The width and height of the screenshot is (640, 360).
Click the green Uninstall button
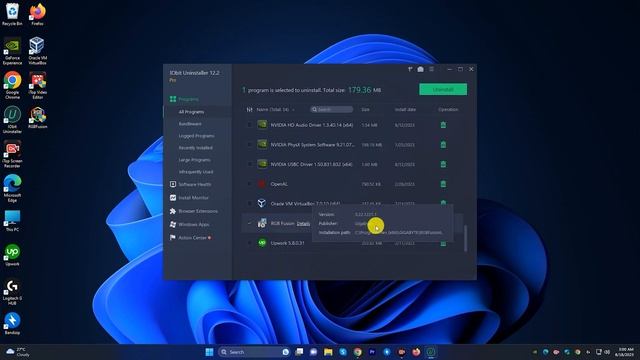443,89
